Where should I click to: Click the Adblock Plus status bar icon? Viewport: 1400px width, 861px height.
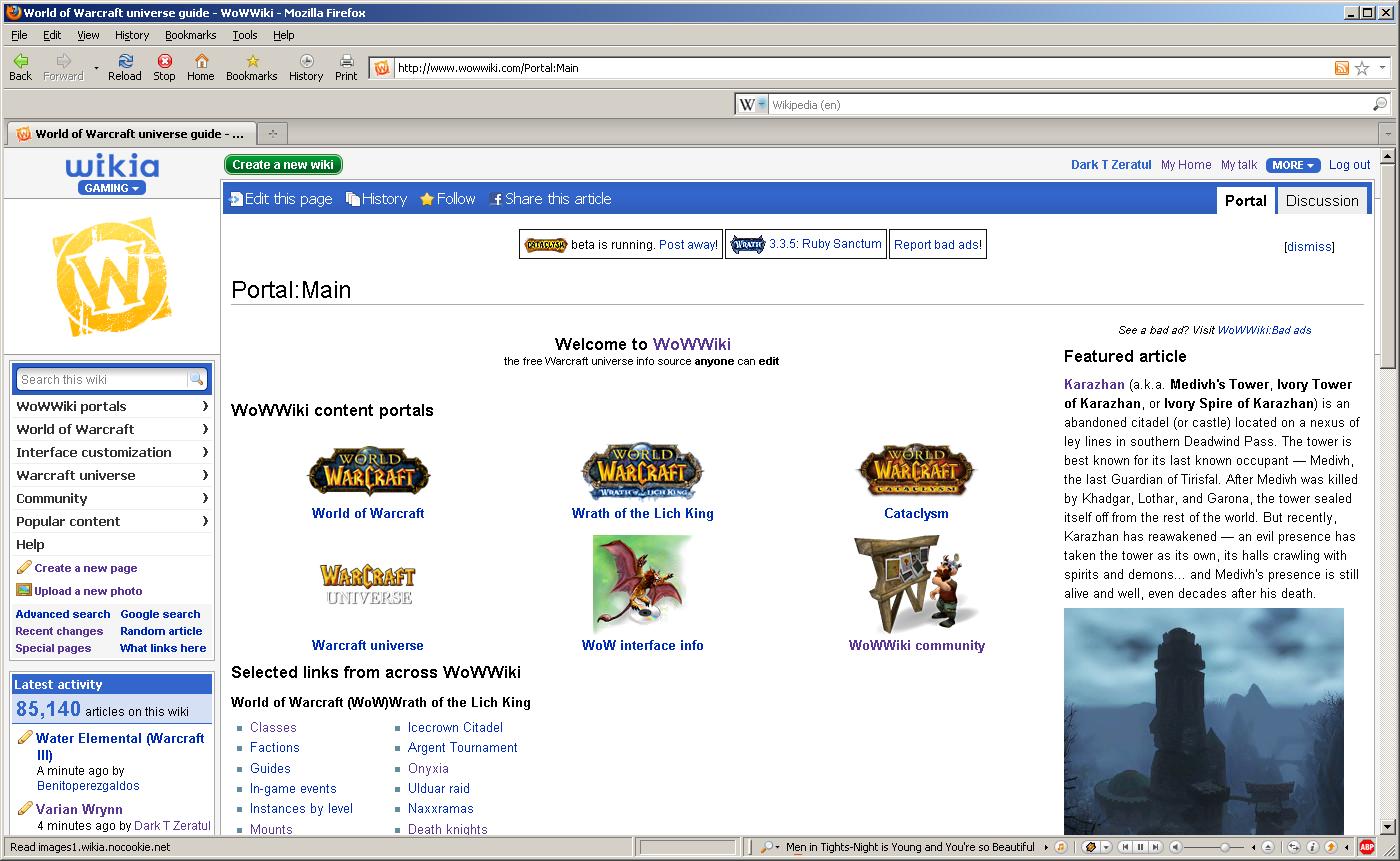[x=1367, y=847]
